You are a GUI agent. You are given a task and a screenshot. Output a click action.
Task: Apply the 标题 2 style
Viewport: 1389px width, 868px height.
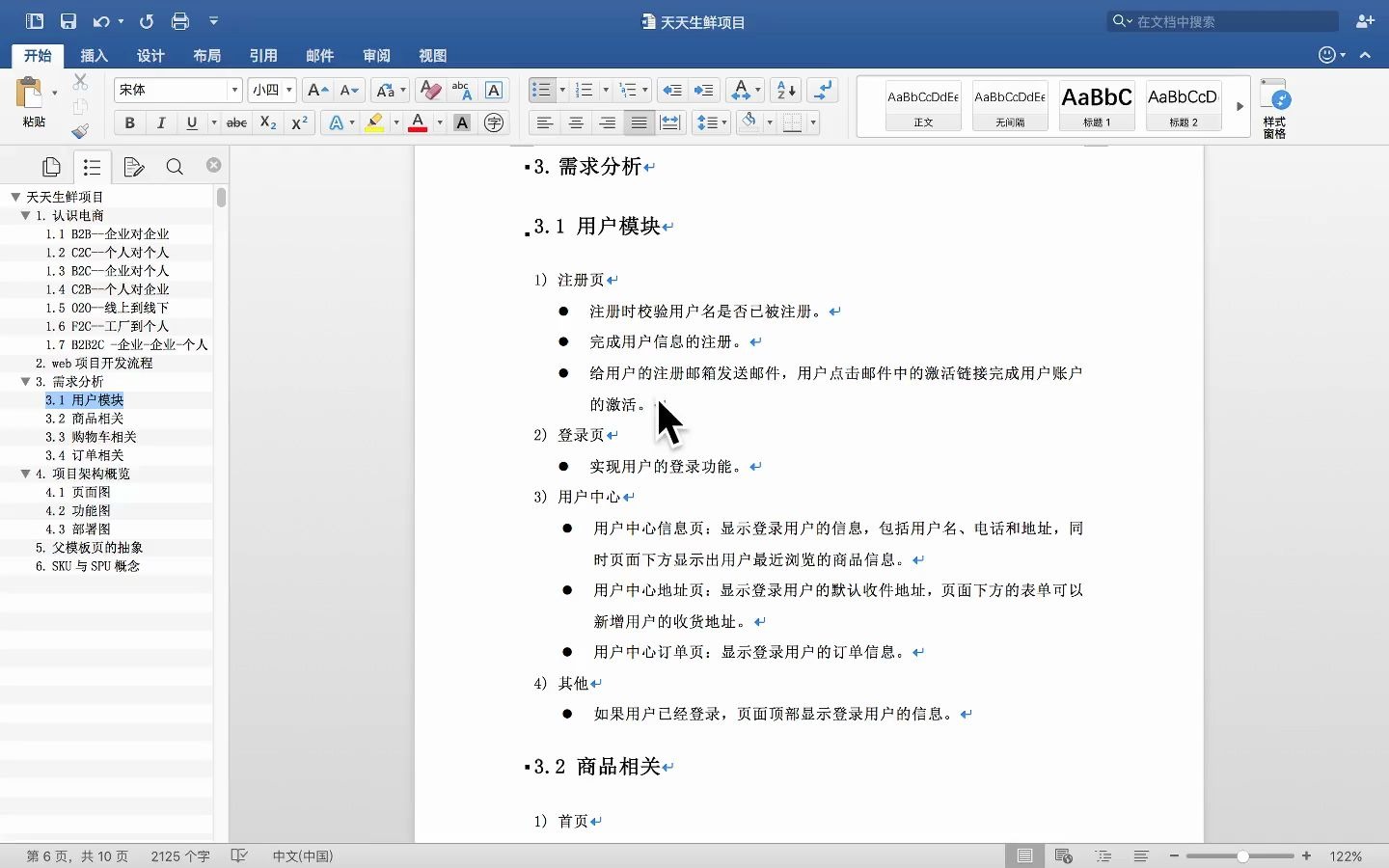coord(1184,105)
